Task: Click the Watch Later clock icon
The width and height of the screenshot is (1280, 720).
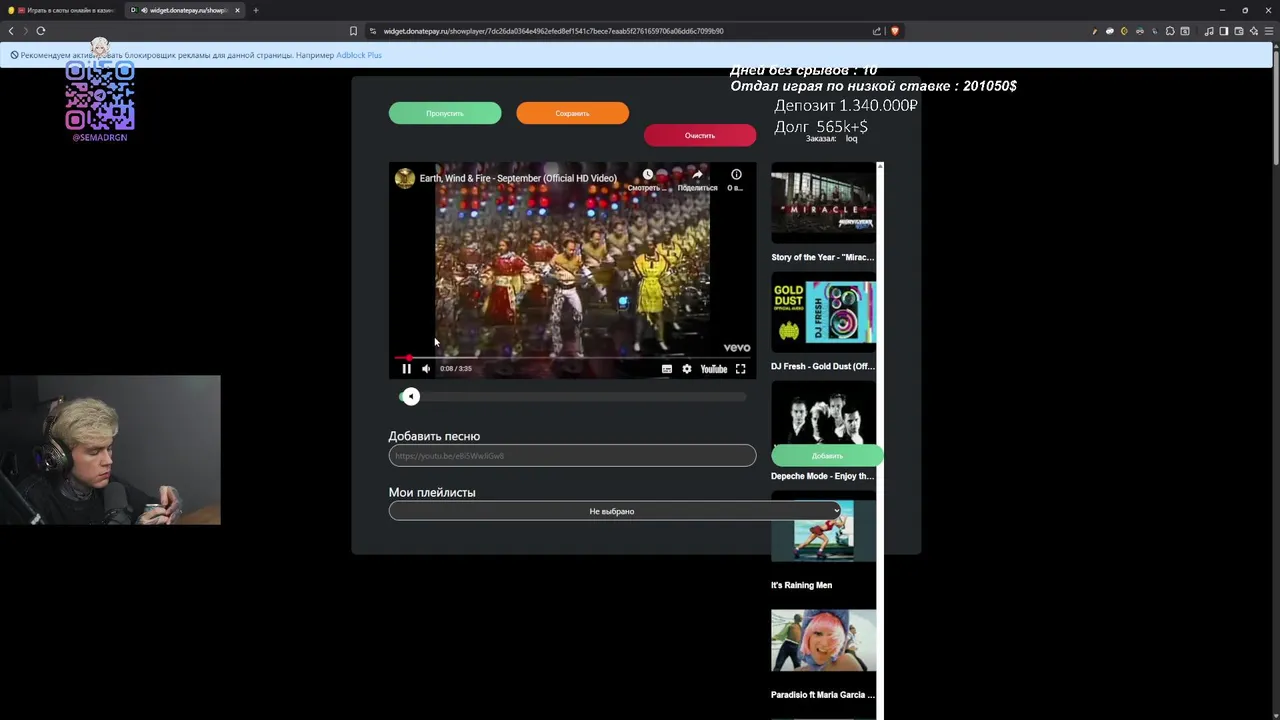Action: pyautogui.click(x=647, y=175)
